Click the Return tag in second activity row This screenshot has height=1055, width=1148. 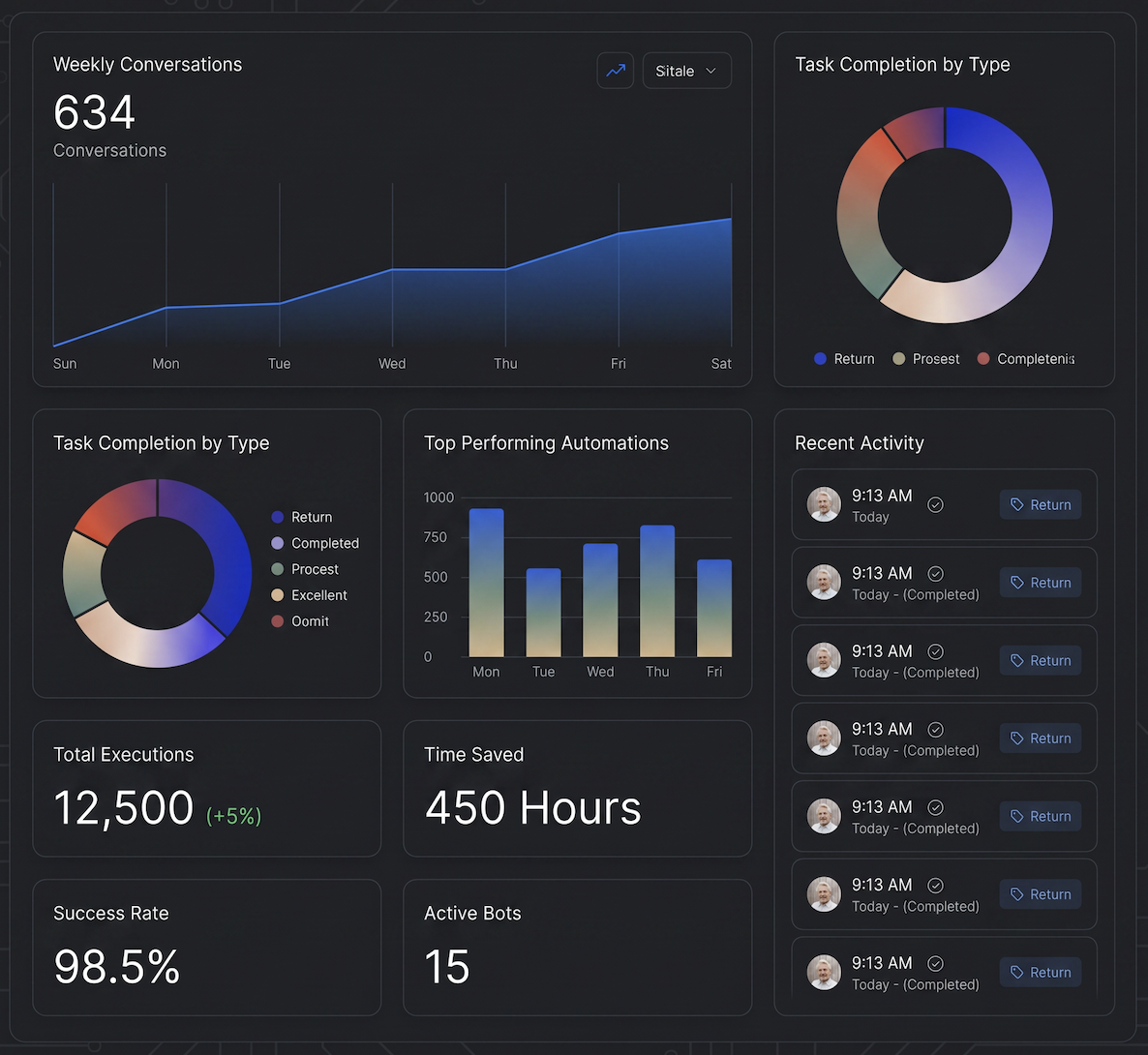tap(1041, 583)
